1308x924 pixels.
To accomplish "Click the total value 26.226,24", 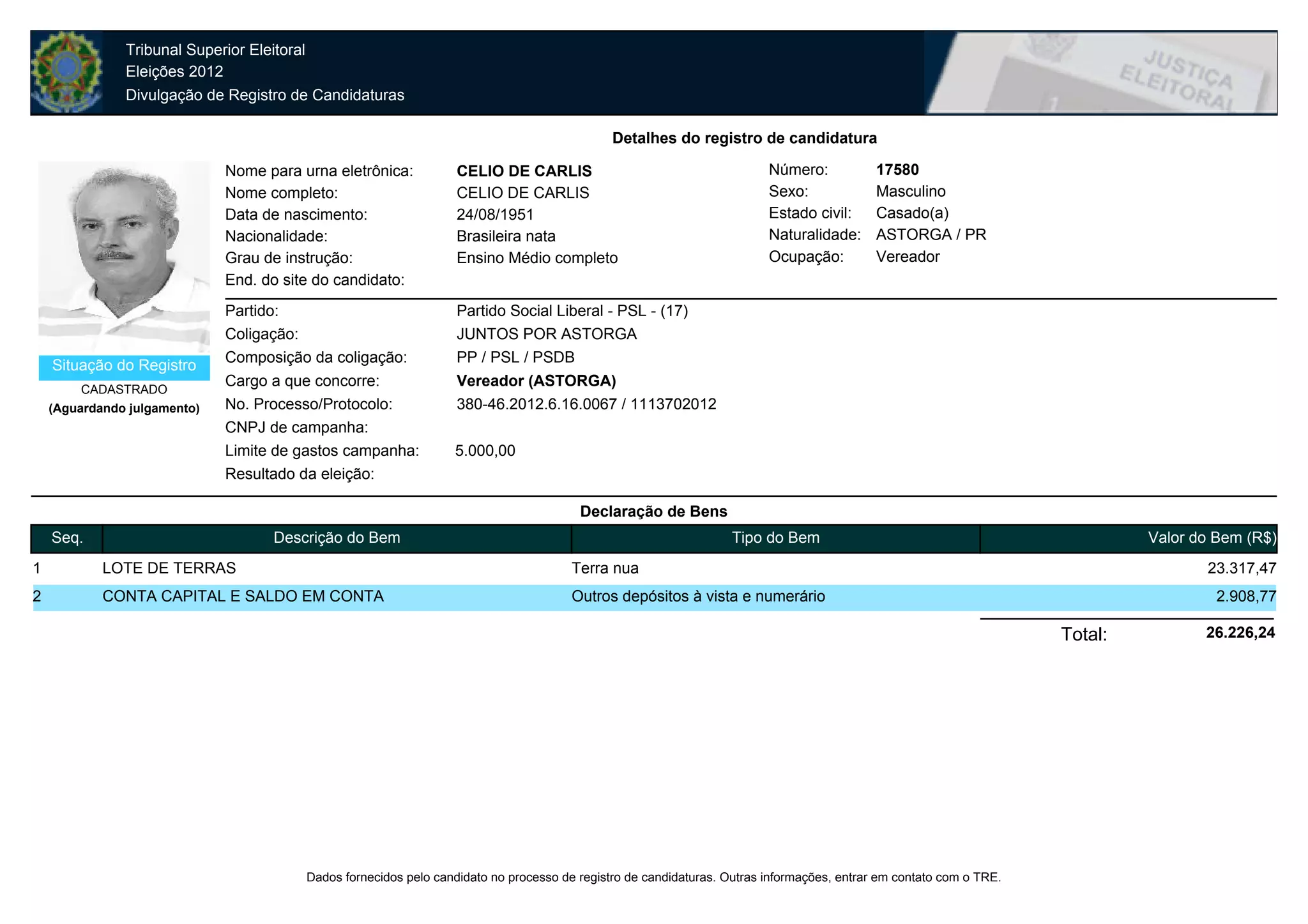I will tap(1240, 633).
